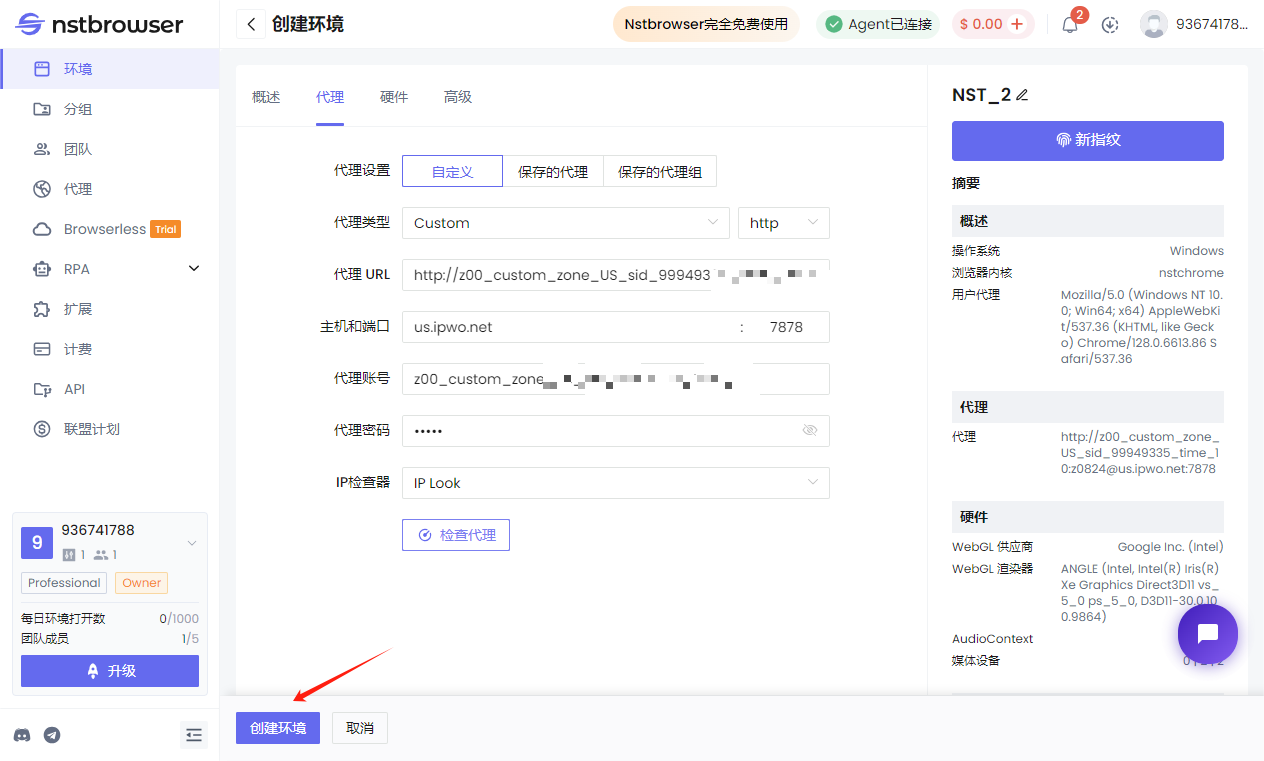Focus the 代理账号 input field
1264x761 pixels.
tap(616, 379)
